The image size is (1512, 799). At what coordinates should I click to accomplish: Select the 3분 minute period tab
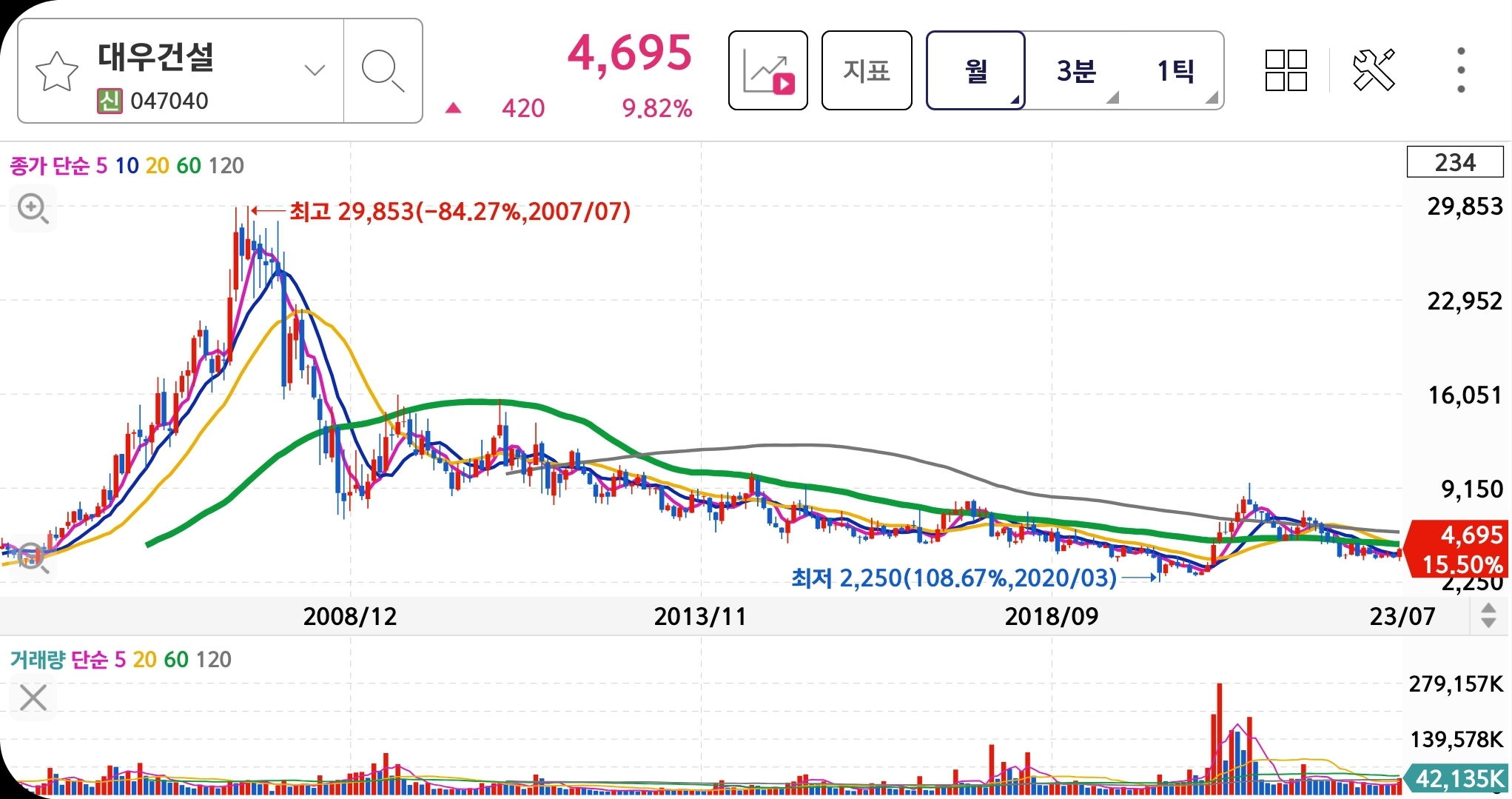[x=1076, y=70]
